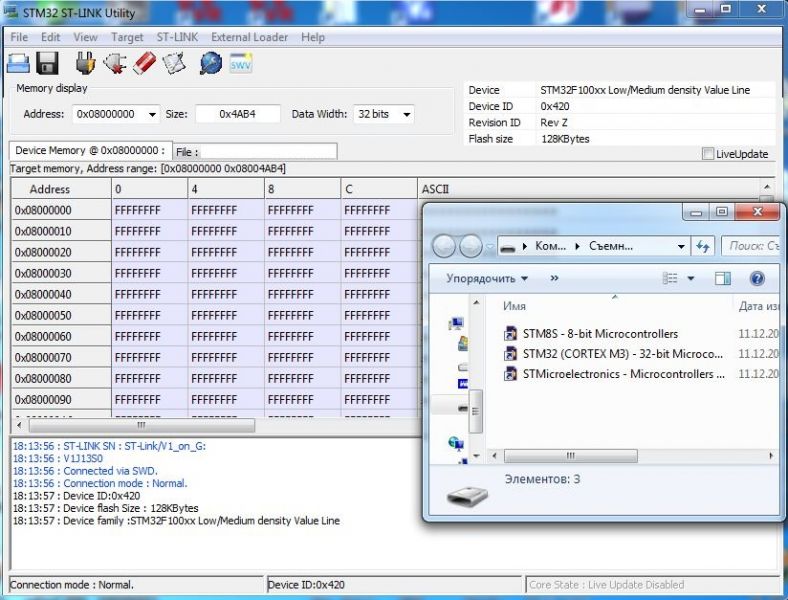
Task: Disconnect from target via toolbar icon
Action: tap(114, 64)
